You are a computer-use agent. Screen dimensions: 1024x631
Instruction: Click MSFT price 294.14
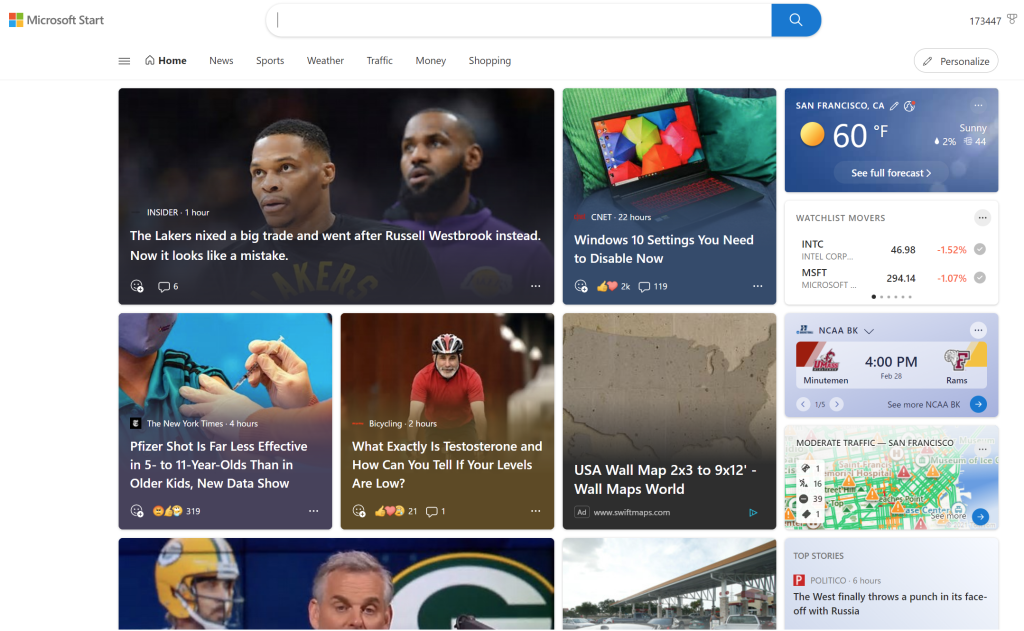point(901,278)
